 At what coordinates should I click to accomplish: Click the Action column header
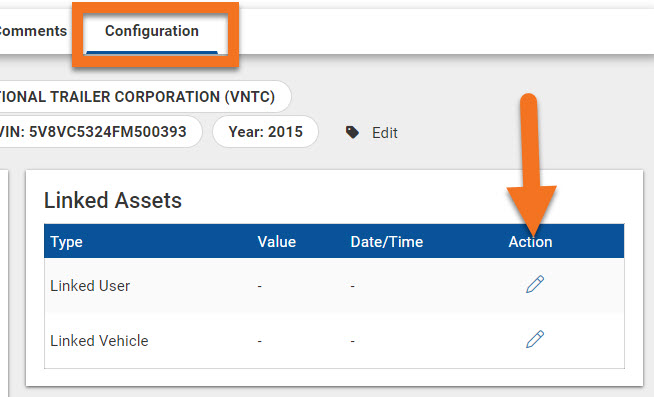(530, 242)
